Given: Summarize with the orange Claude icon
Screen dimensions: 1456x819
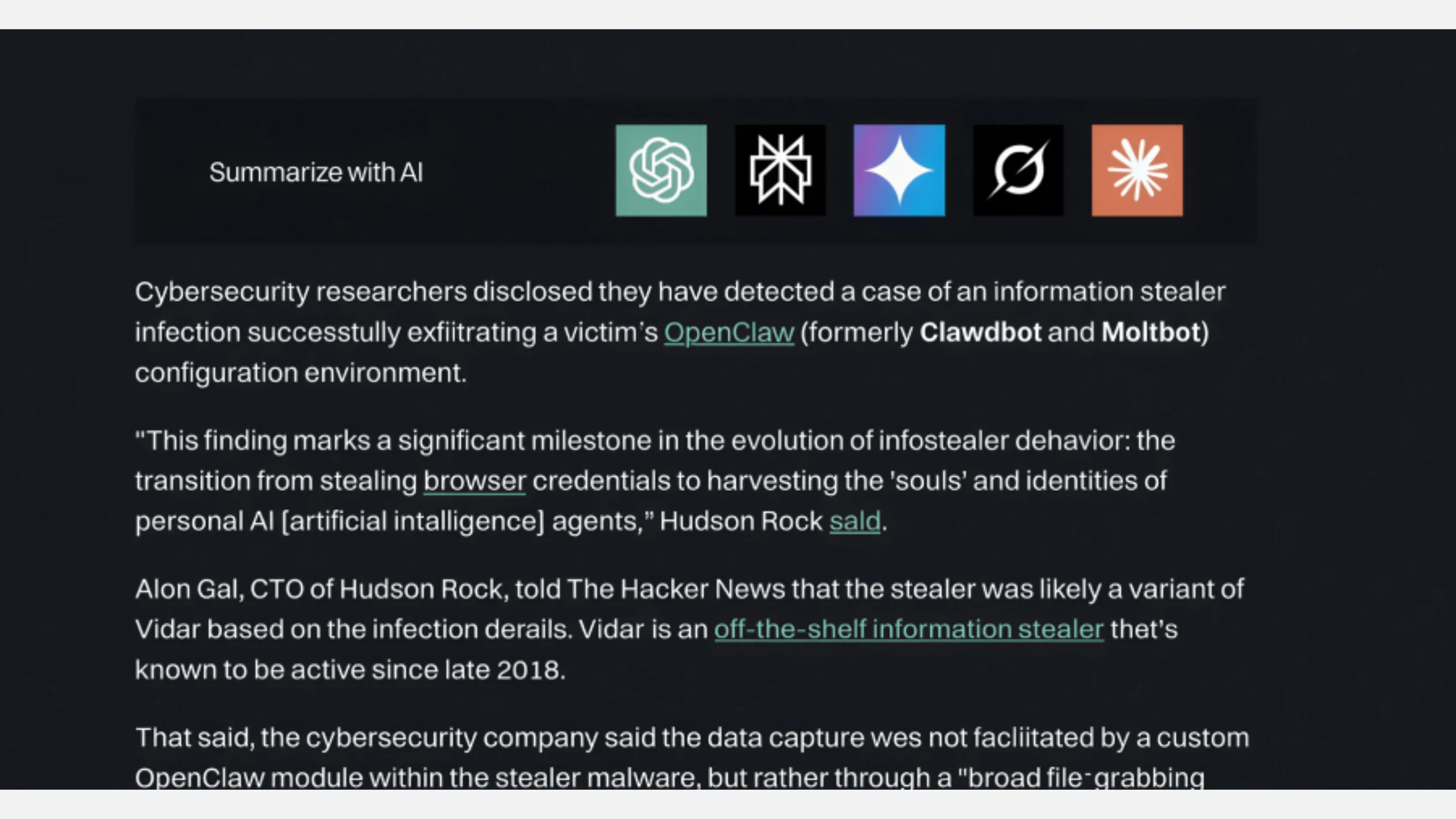Looking at the screenshot, I should (x=1136, y=170).
